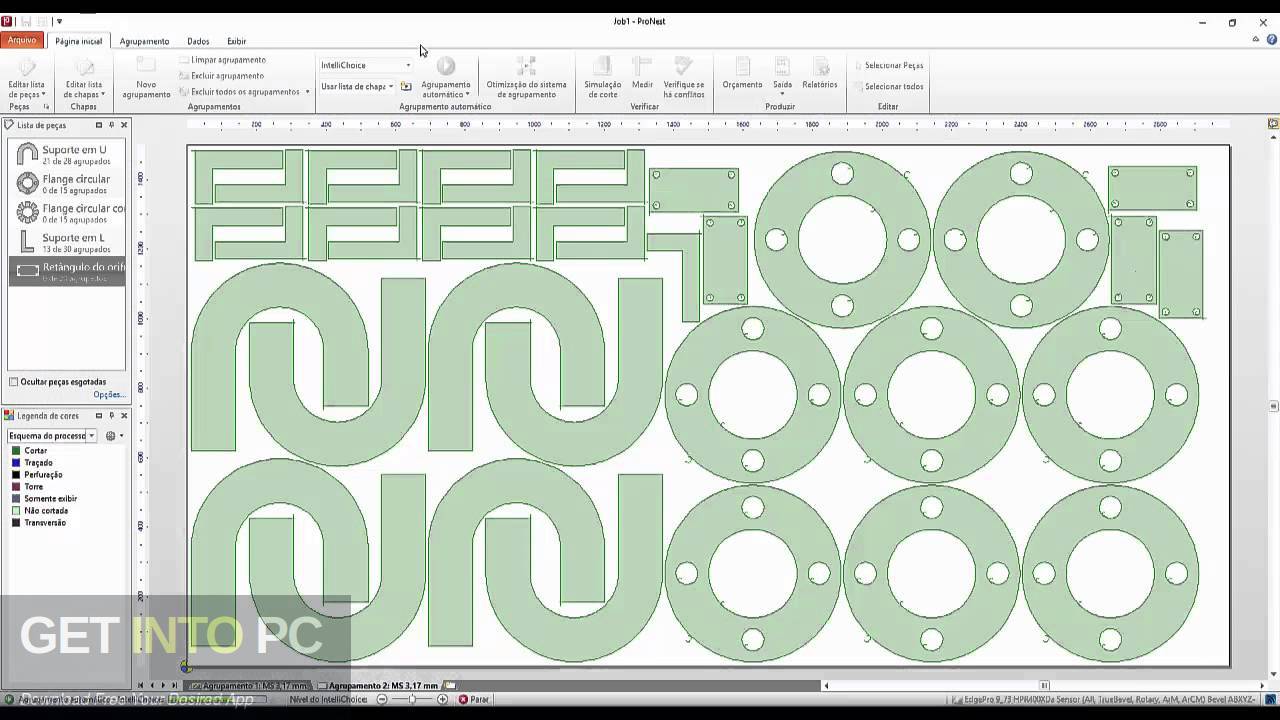This screenshot has width=1280, height=720.
Task: Pin the Legenda de cores panel
Action: [111, 416]
